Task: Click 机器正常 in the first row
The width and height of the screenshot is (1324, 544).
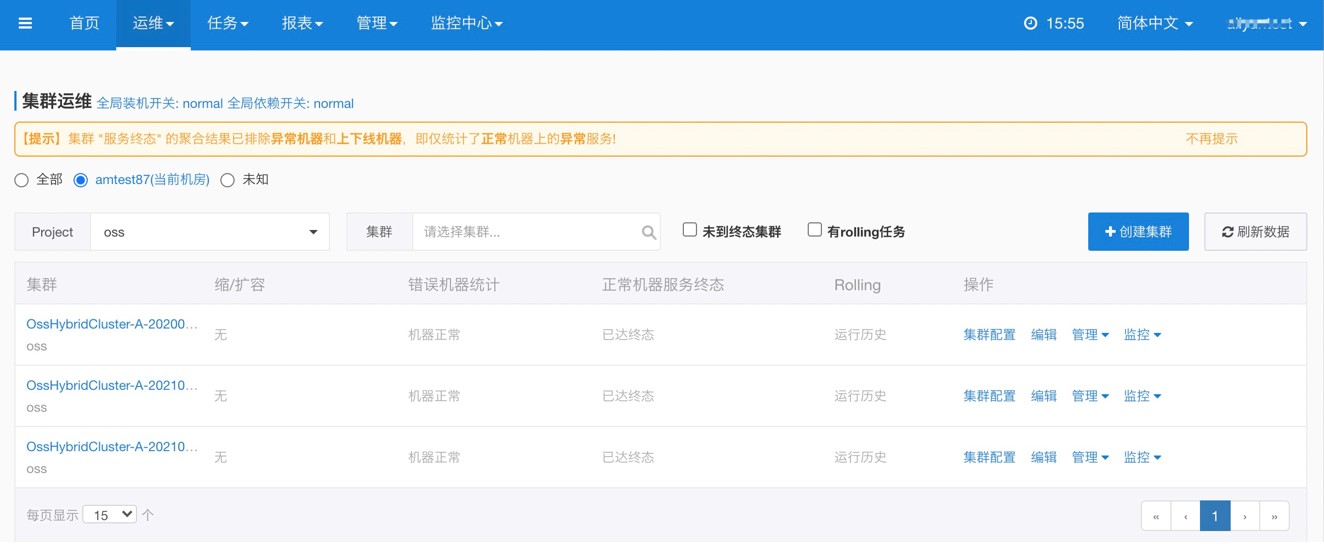Action: pyautogui.click(x=434, y=335)
